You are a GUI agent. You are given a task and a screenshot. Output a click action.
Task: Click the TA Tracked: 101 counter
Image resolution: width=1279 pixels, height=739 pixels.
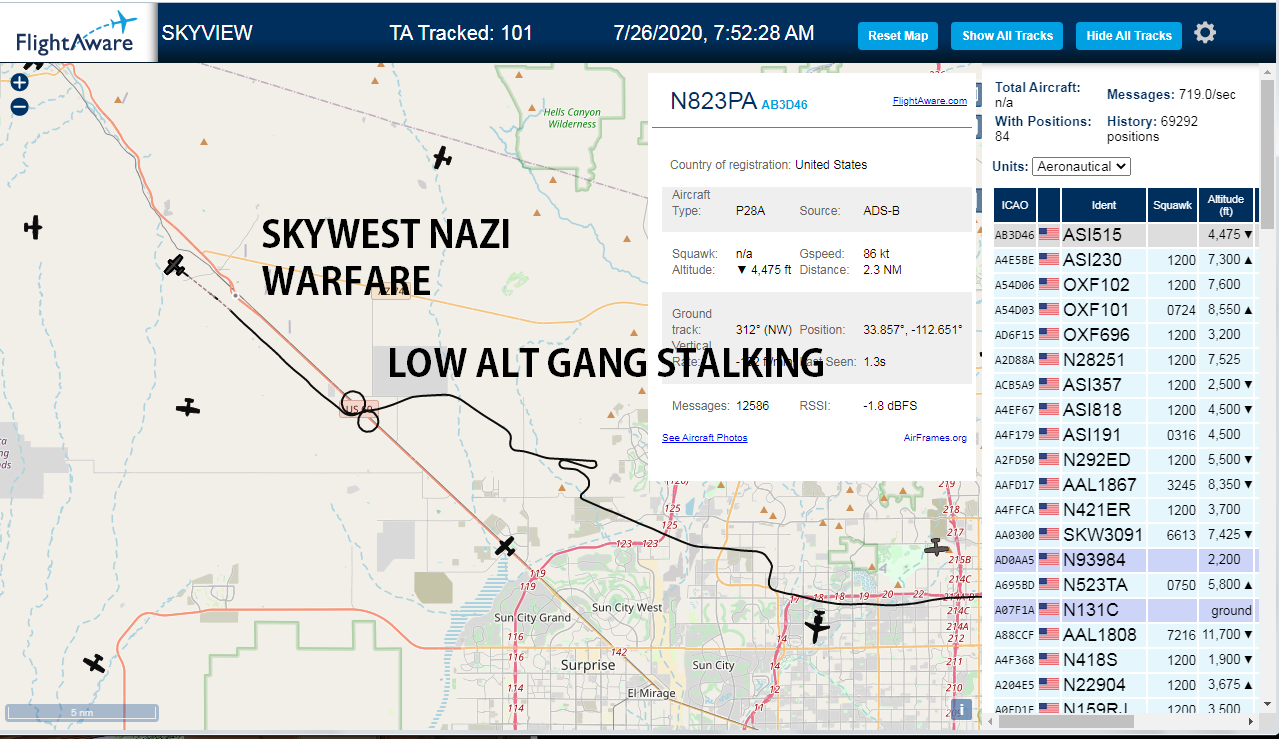(461, 33)
